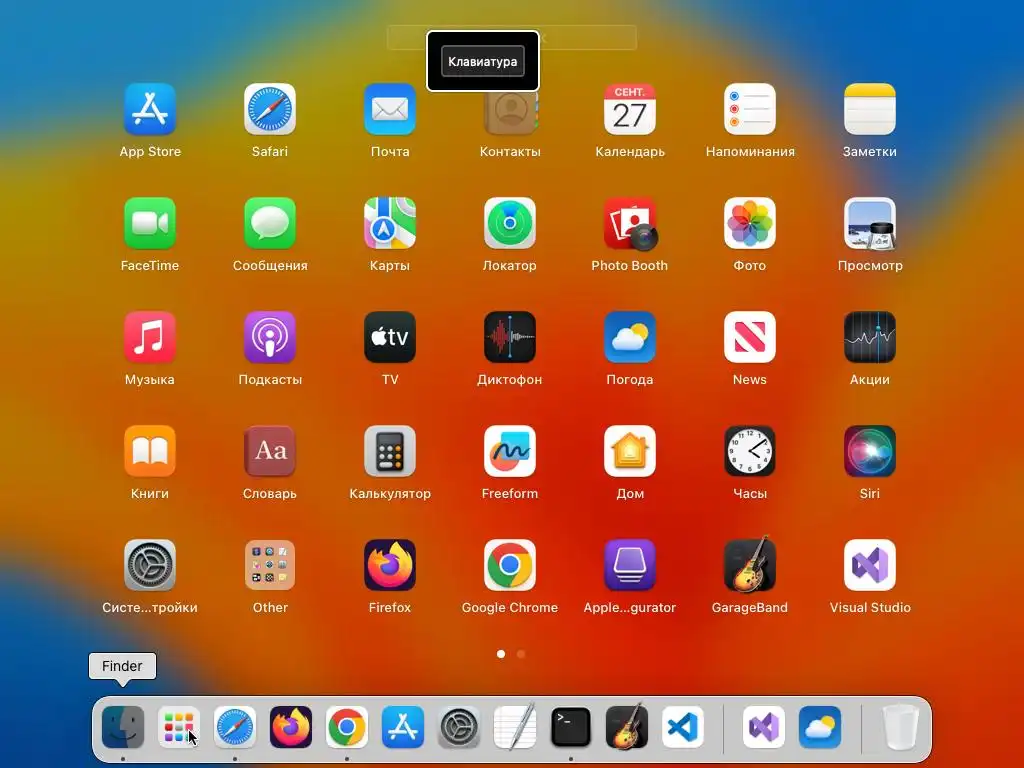
Task: Open Weather from the Dock
Action: [820, 727]
